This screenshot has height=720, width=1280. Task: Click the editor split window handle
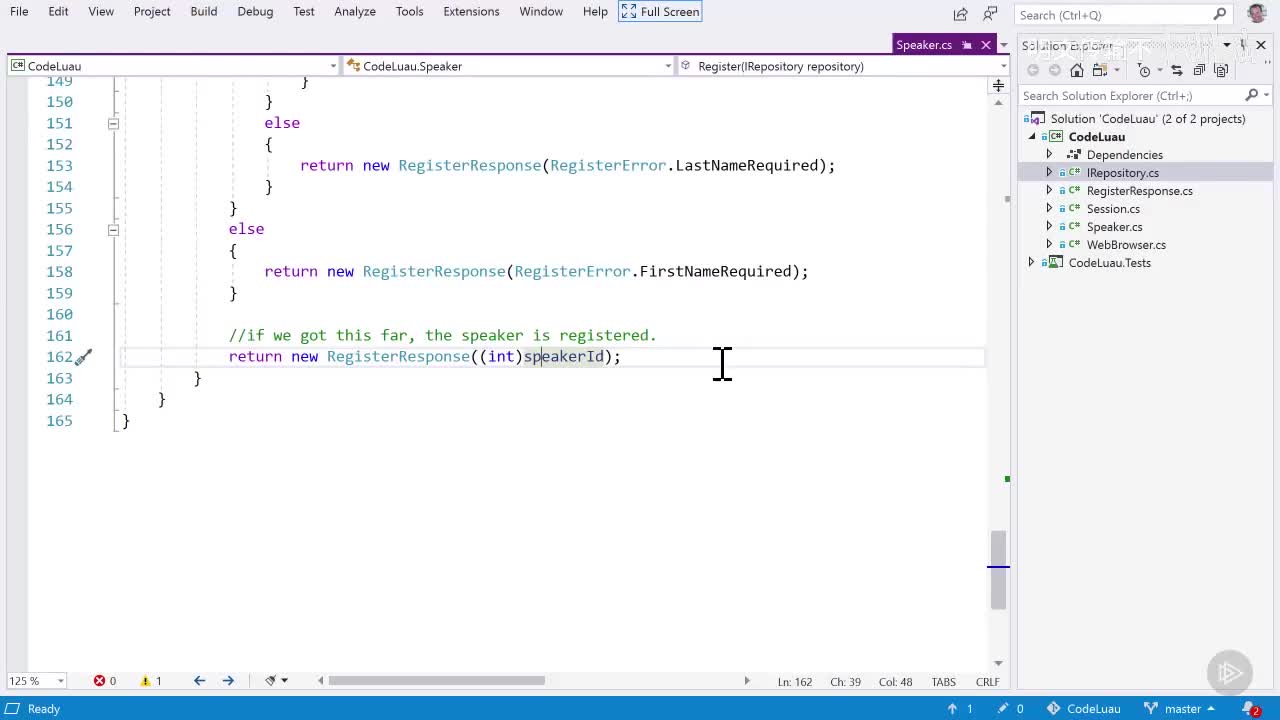click(998, 85)
